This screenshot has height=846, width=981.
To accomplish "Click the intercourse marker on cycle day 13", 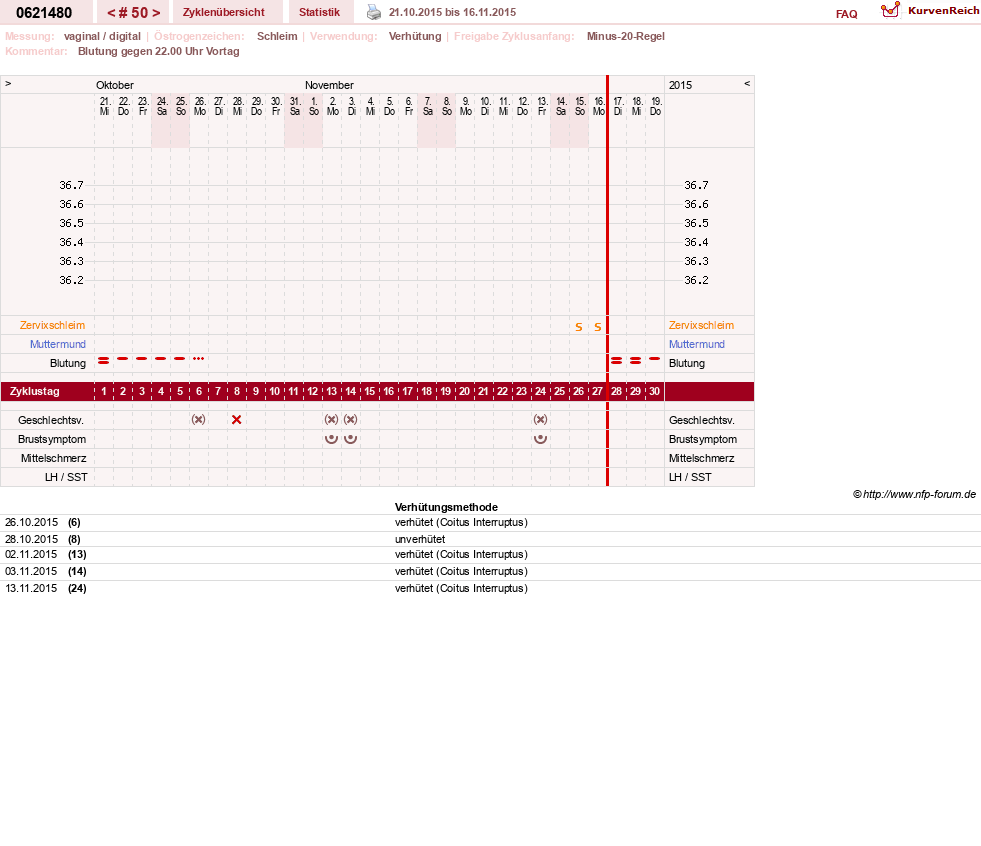I will pyautogui.click(x=331, y=419).
